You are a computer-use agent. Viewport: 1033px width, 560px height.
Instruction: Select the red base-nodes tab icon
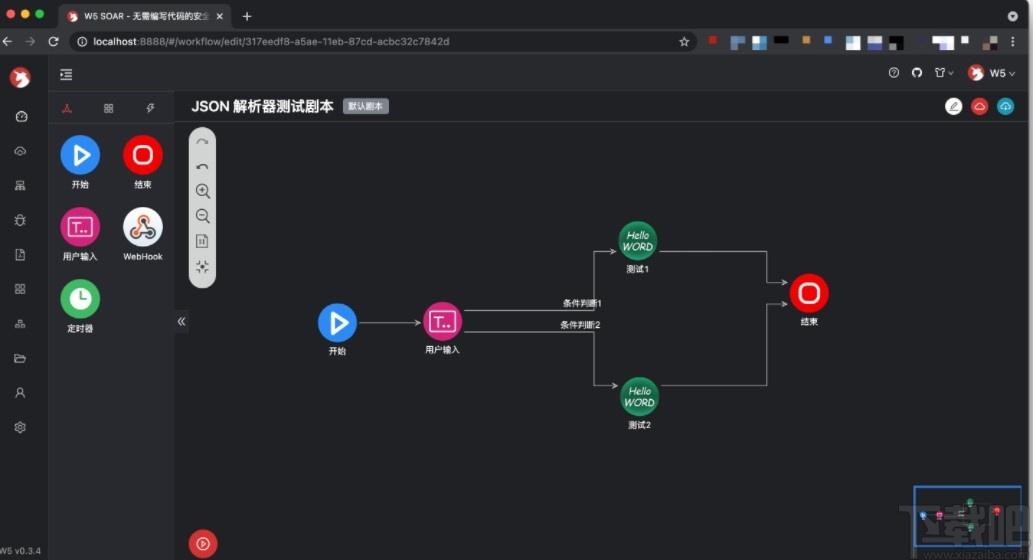coord(67,108)
